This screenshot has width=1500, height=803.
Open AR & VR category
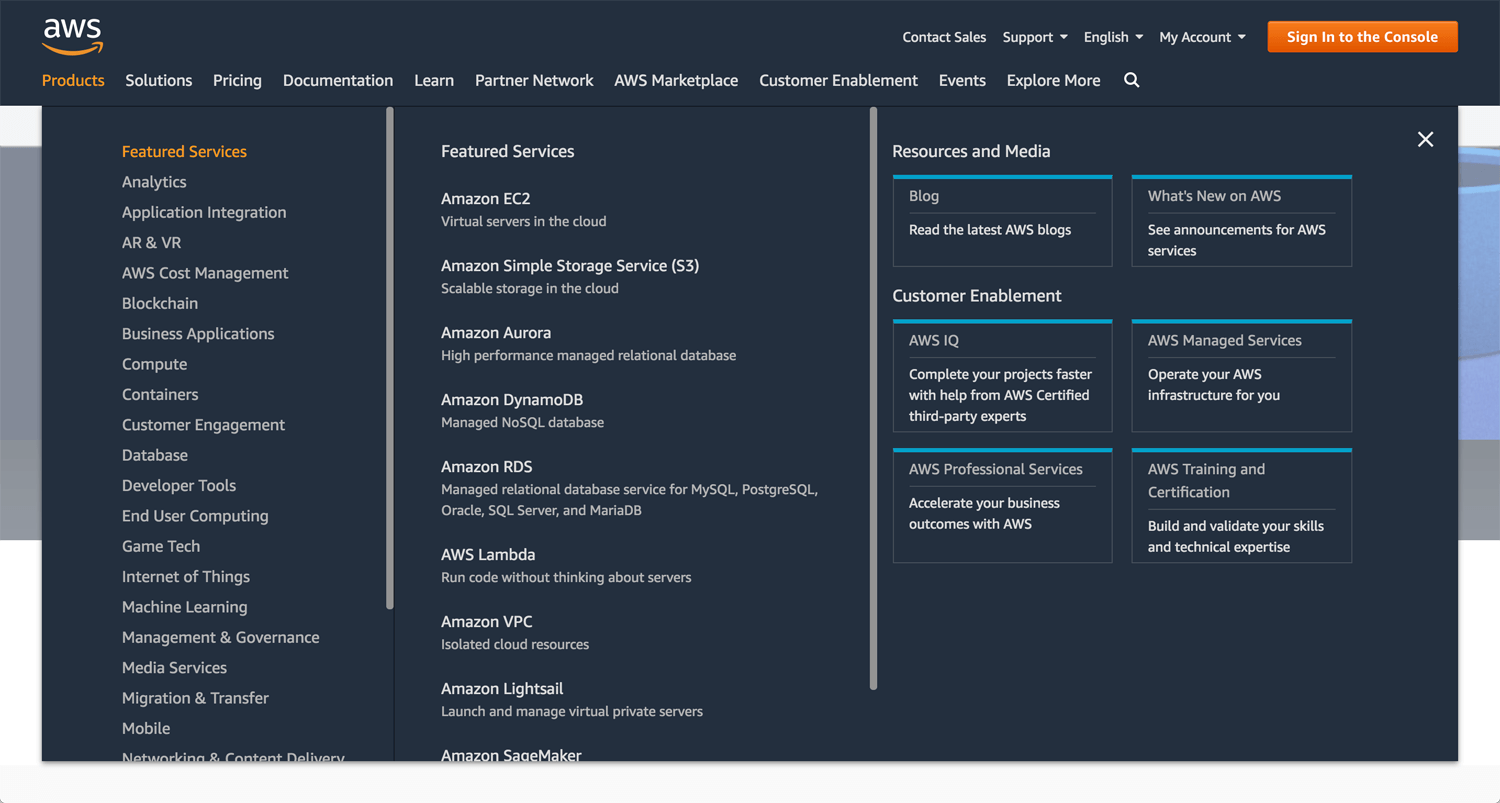click(151, 243)
